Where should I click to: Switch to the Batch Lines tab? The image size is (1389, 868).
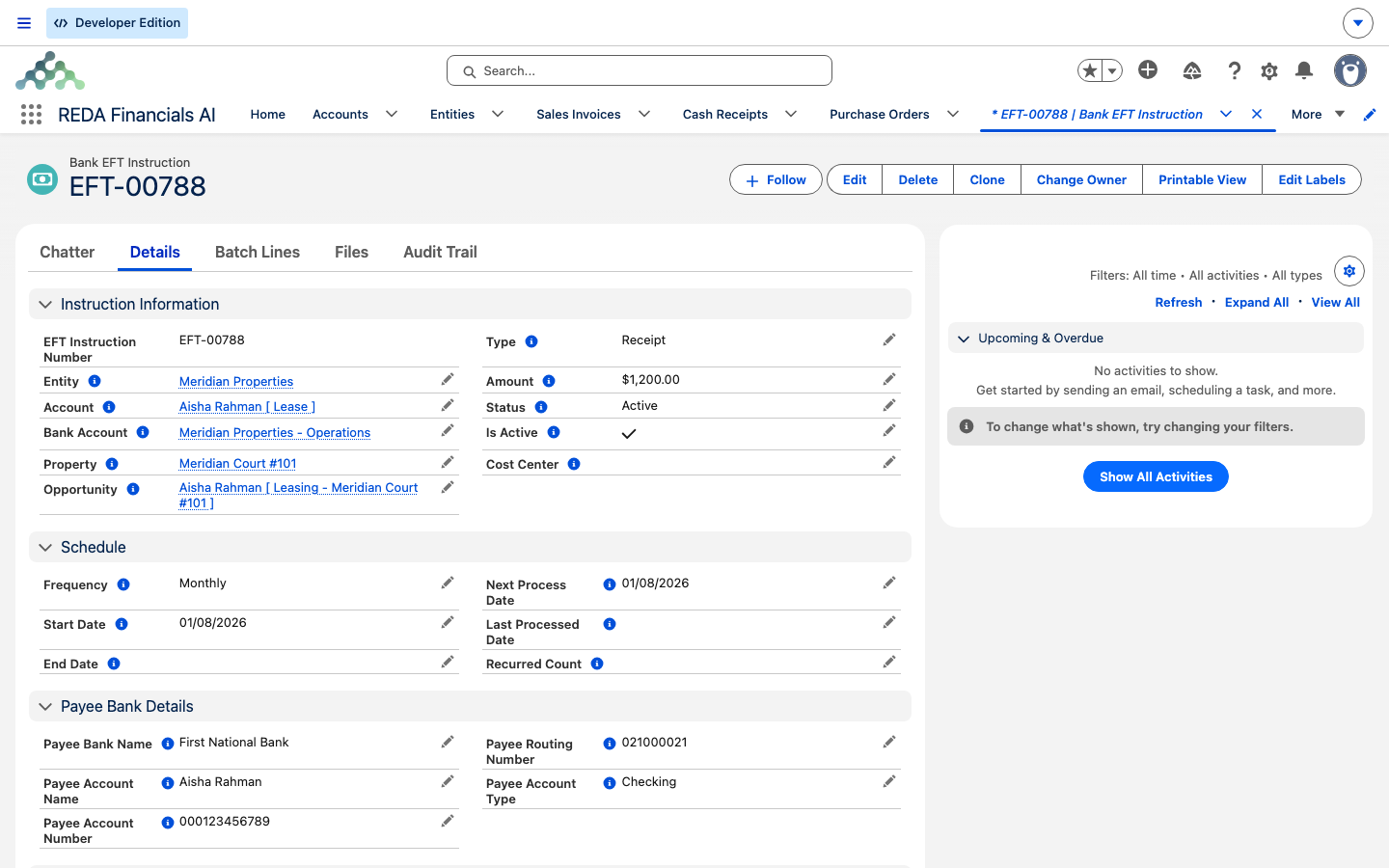[x=258, y=252]
